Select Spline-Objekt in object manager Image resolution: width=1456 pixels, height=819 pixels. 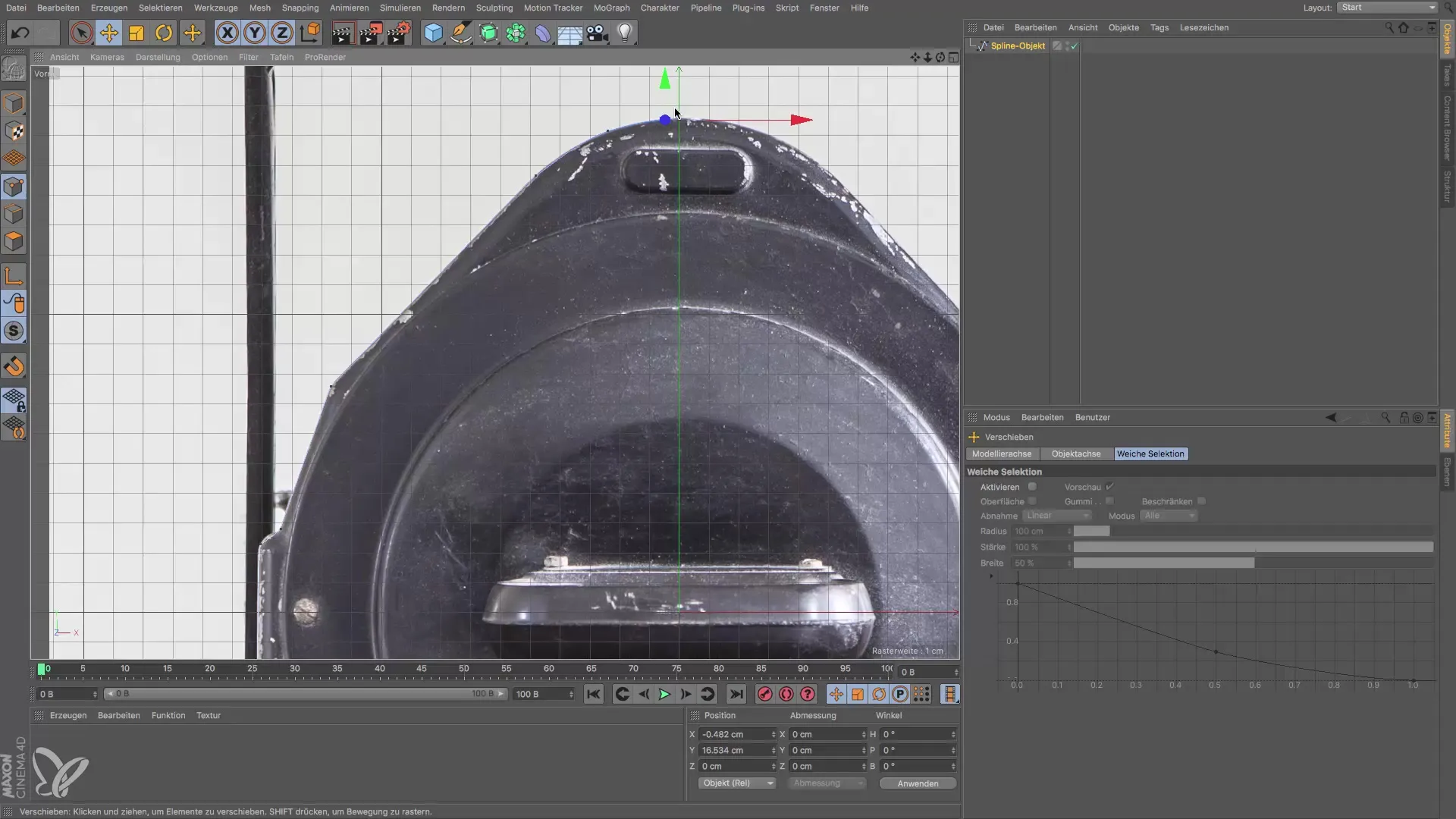point(1018,46)
